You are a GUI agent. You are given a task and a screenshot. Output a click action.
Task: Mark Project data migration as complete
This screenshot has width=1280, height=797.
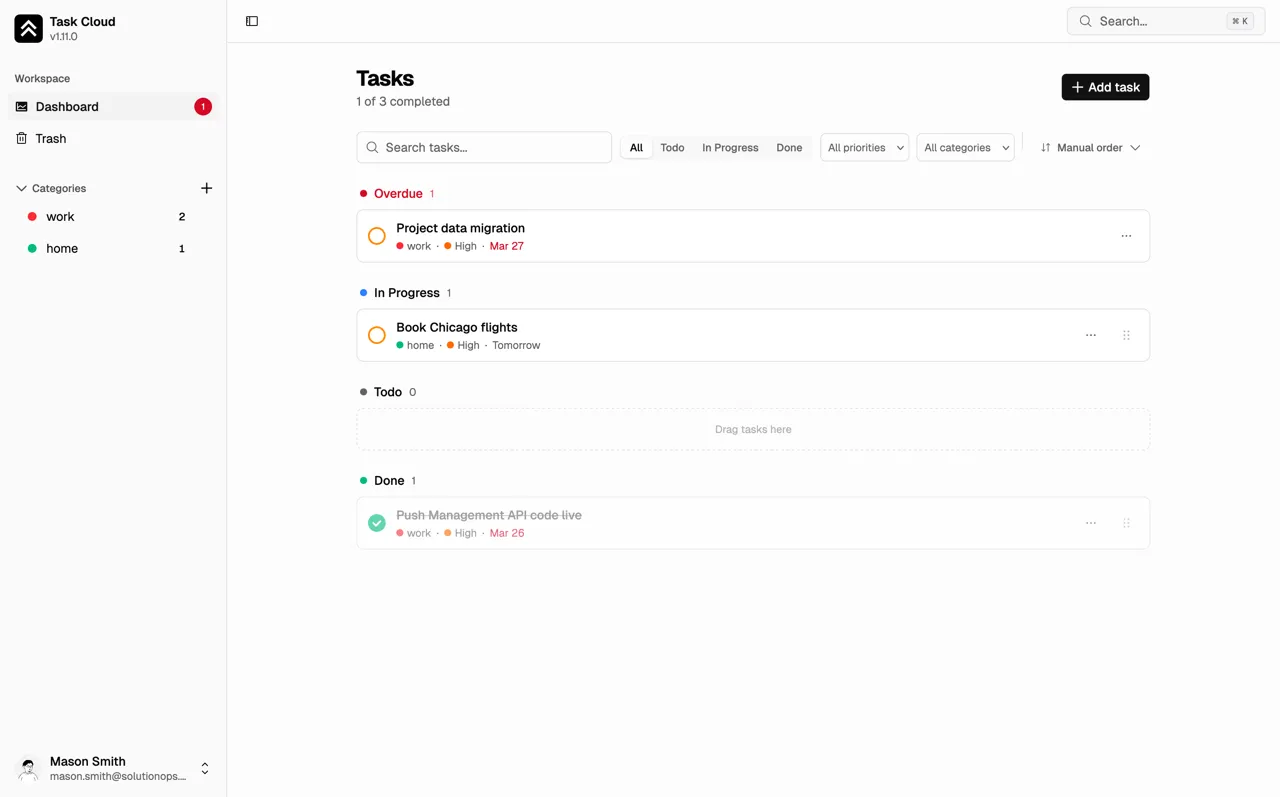(x=377, y=236)
